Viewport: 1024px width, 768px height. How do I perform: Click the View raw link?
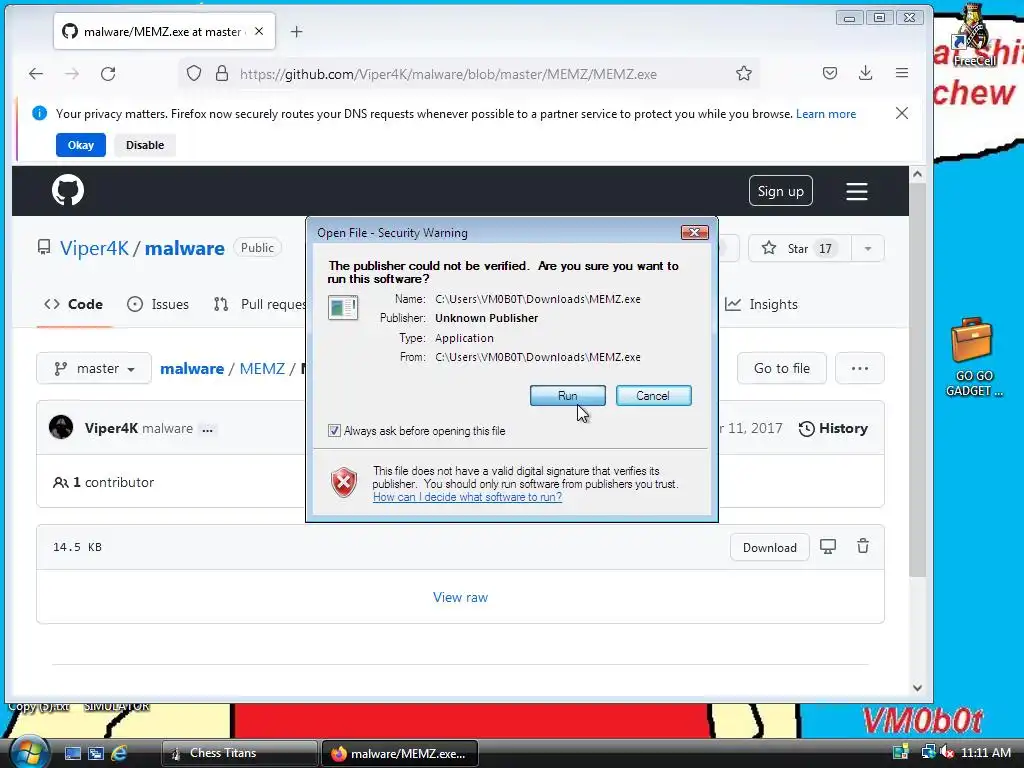point(460,597)
